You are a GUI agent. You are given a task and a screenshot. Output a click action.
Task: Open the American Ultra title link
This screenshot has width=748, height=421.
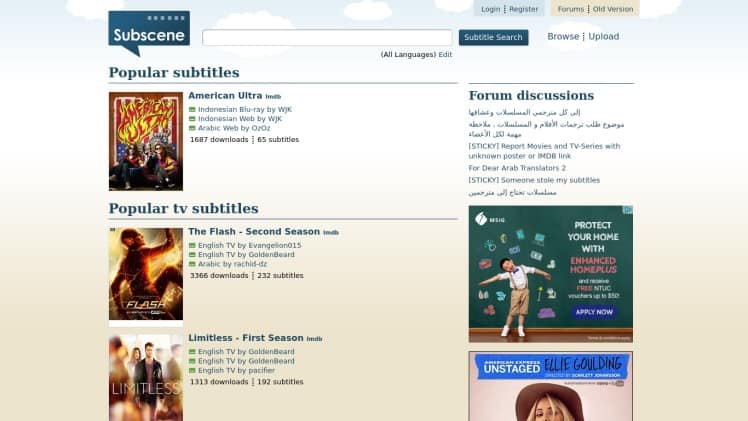tap(225, 95)
